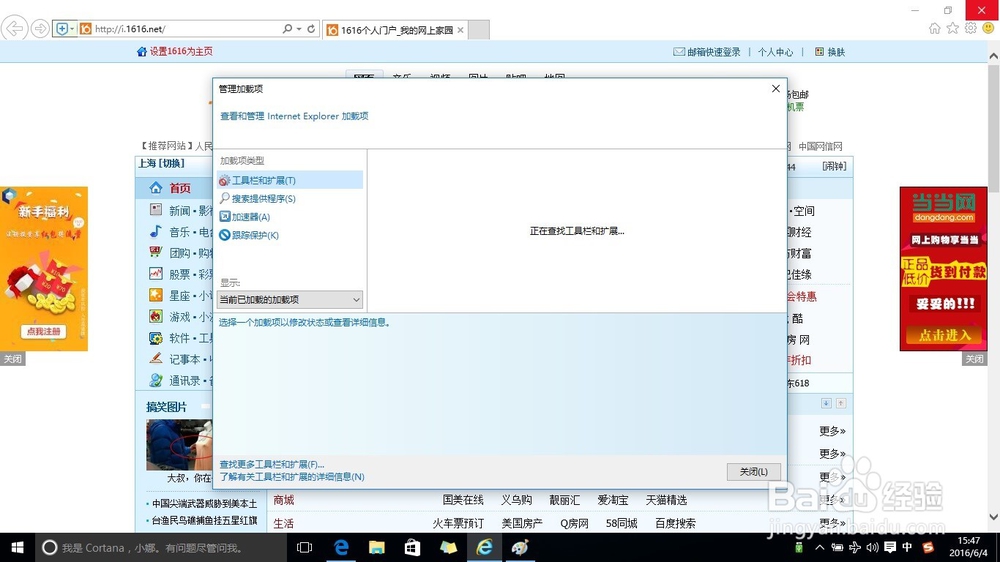1000x562 pixels.
Task: Open Windows Store from taskbar
Action: pos(413,547)
